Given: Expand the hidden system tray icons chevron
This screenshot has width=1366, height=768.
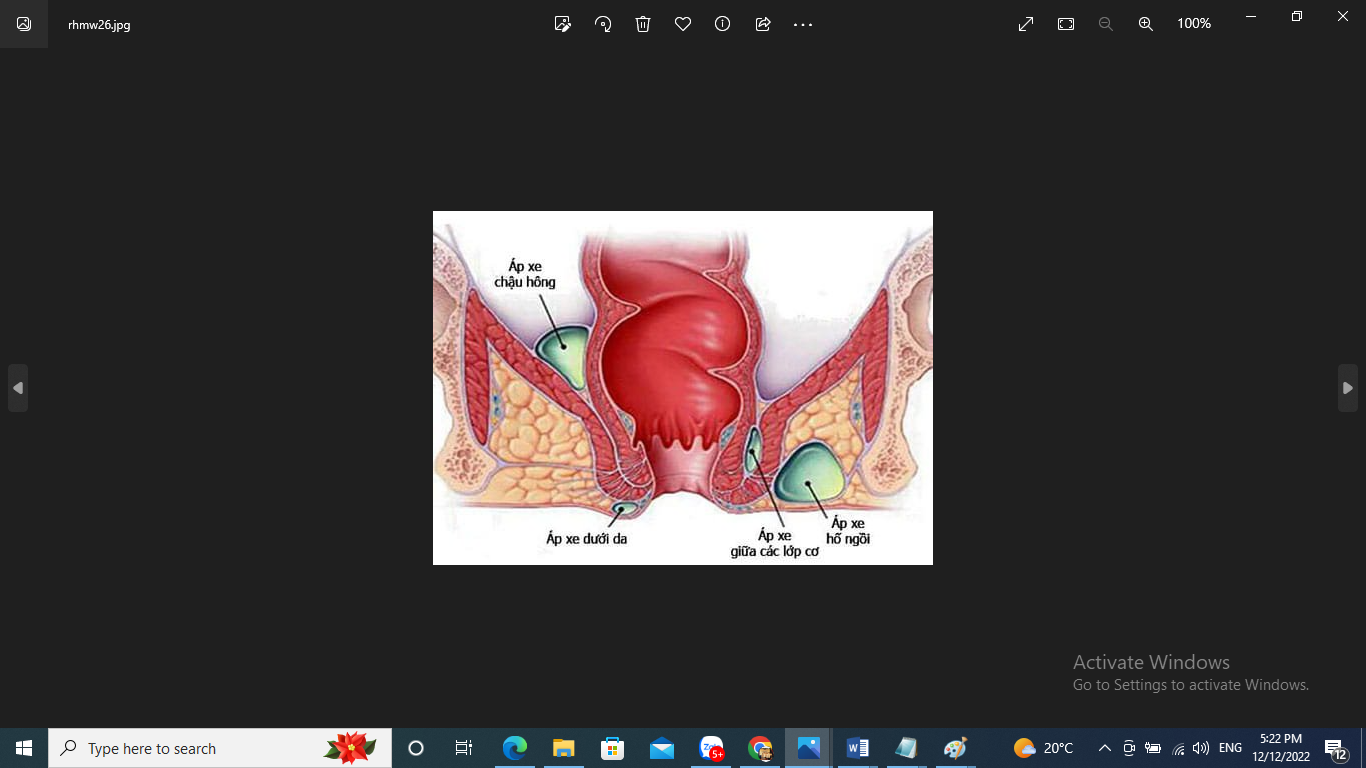Looking at the screenshot, I should 1105,748.
